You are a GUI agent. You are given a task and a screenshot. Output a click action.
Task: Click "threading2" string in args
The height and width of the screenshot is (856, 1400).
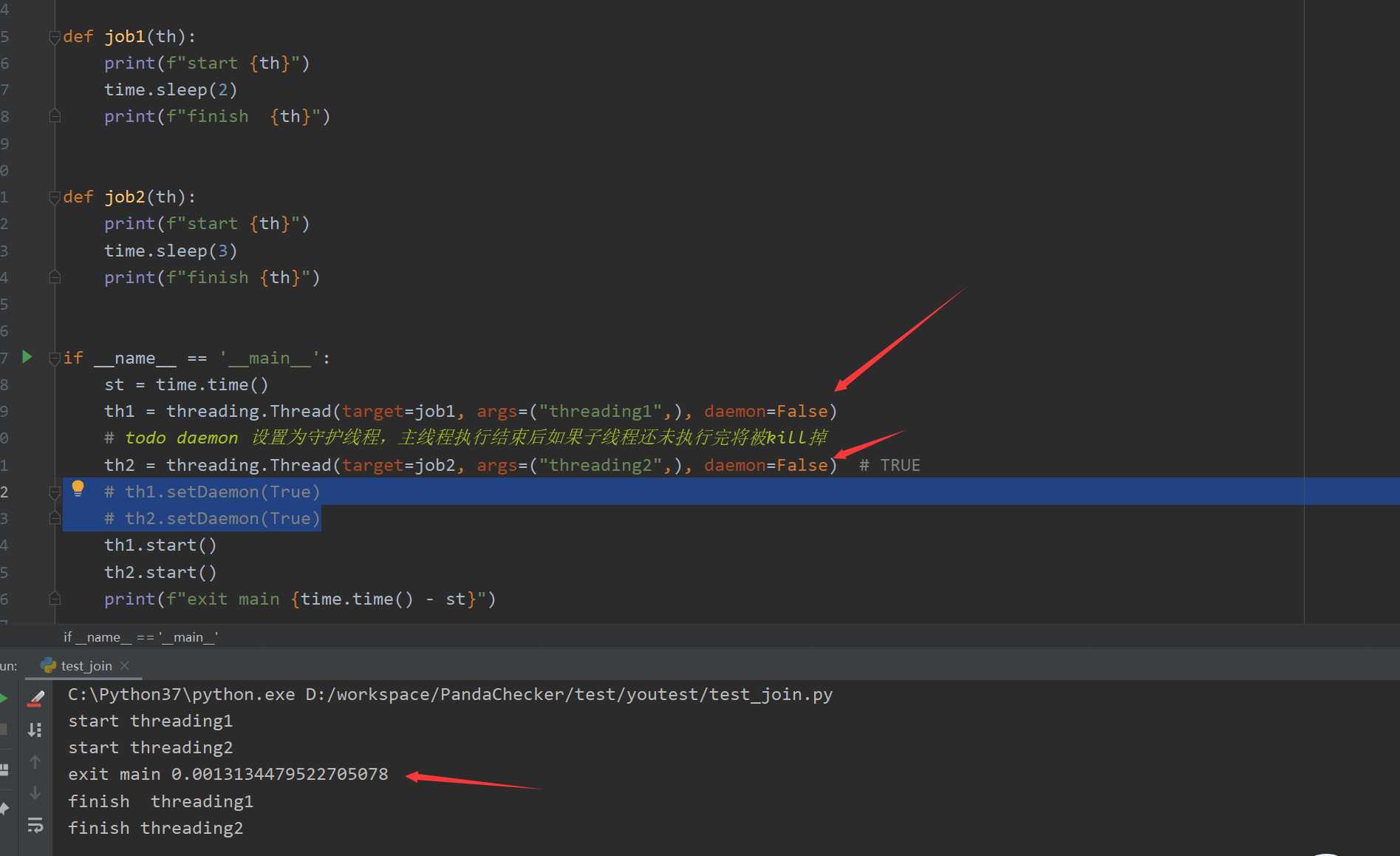point(600,465)
